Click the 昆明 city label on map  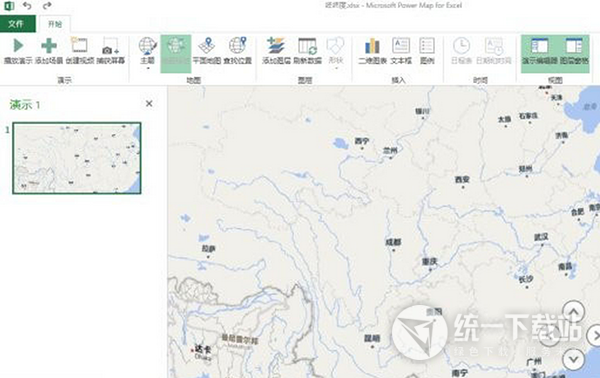pyautogui.click(x=372, y=338)
